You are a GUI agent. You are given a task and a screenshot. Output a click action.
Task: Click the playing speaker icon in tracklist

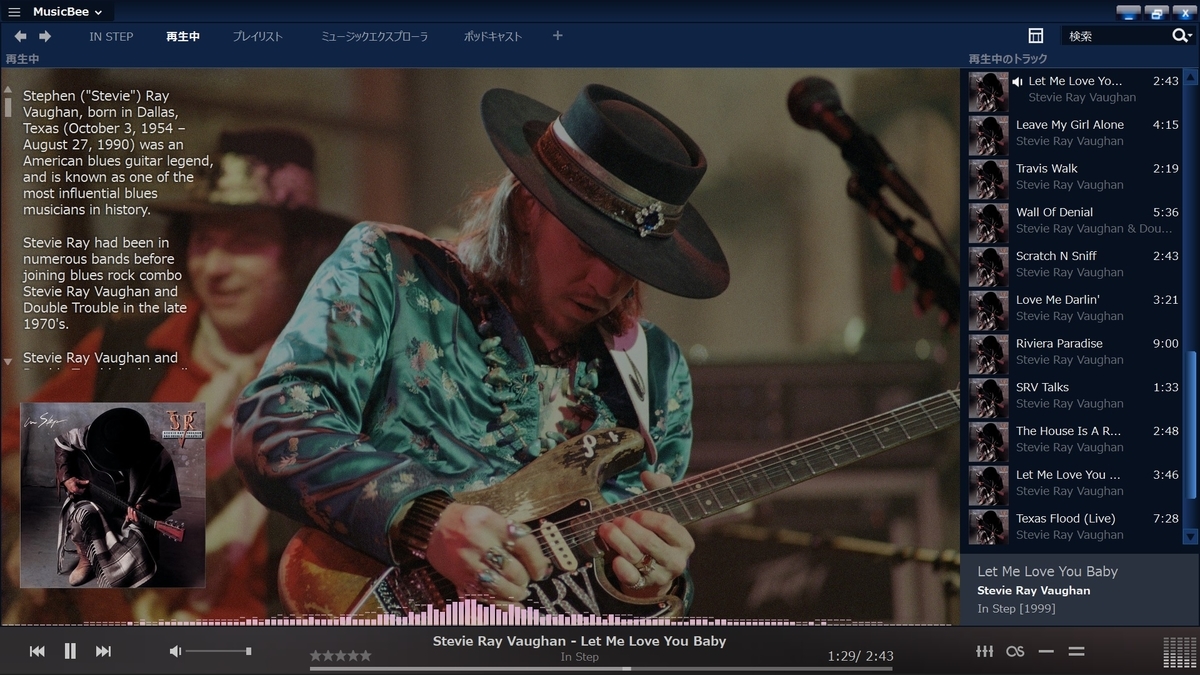[1017, 81]
